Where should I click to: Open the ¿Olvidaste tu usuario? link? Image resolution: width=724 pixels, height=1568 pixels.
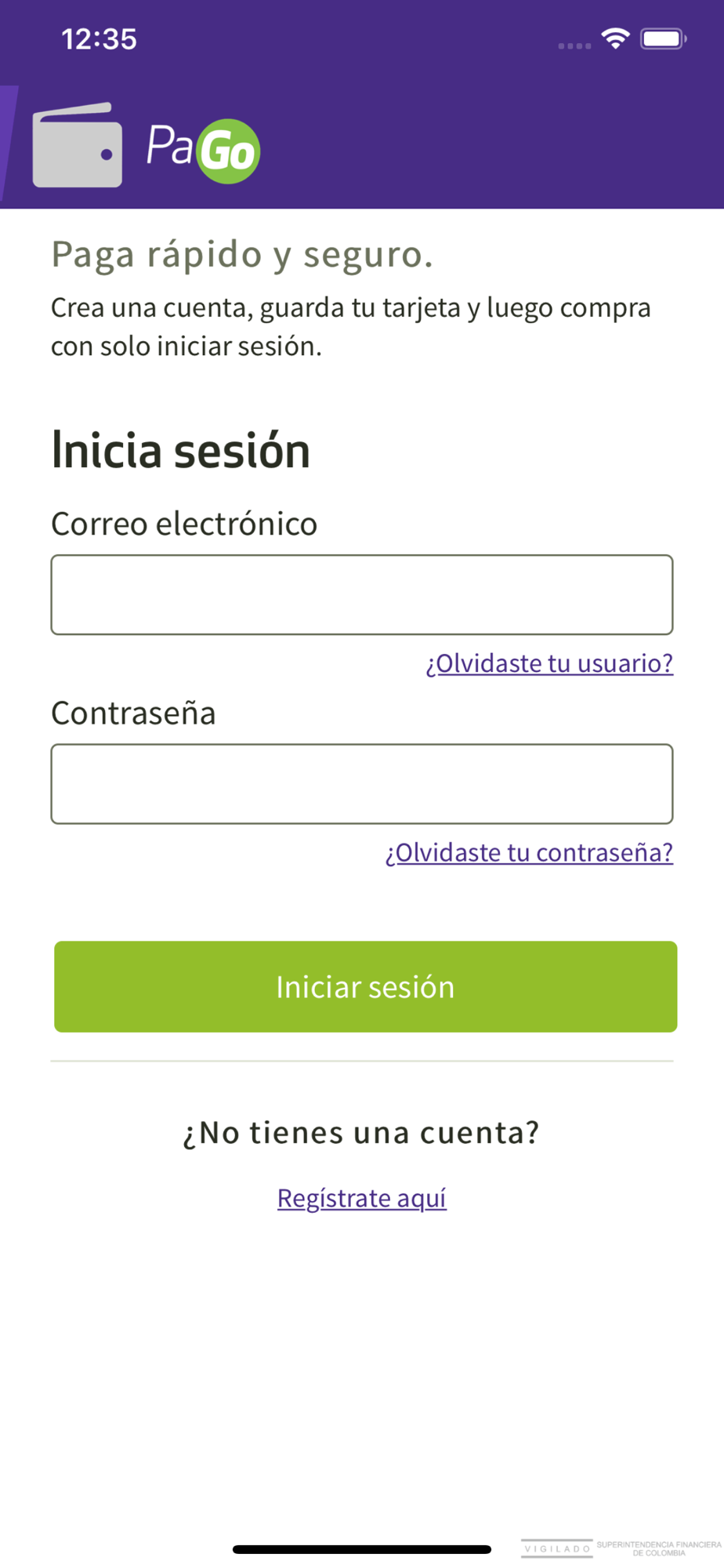click(x=549, y=663)
